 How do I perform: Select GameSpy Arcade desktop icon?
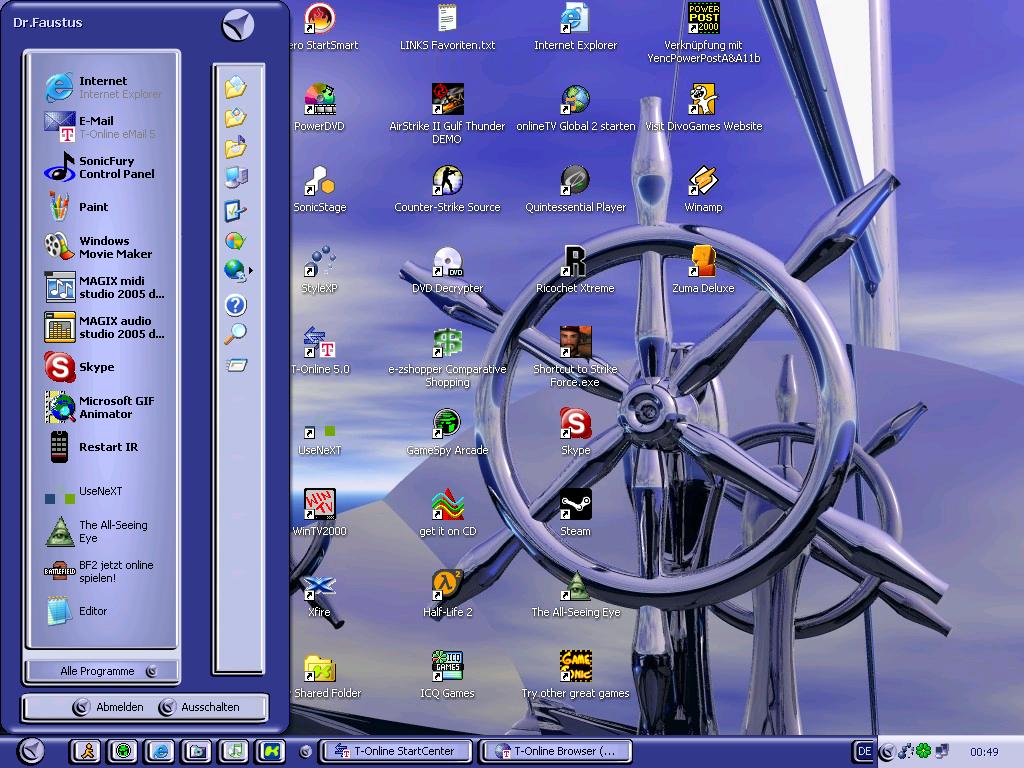pos(447,432)
